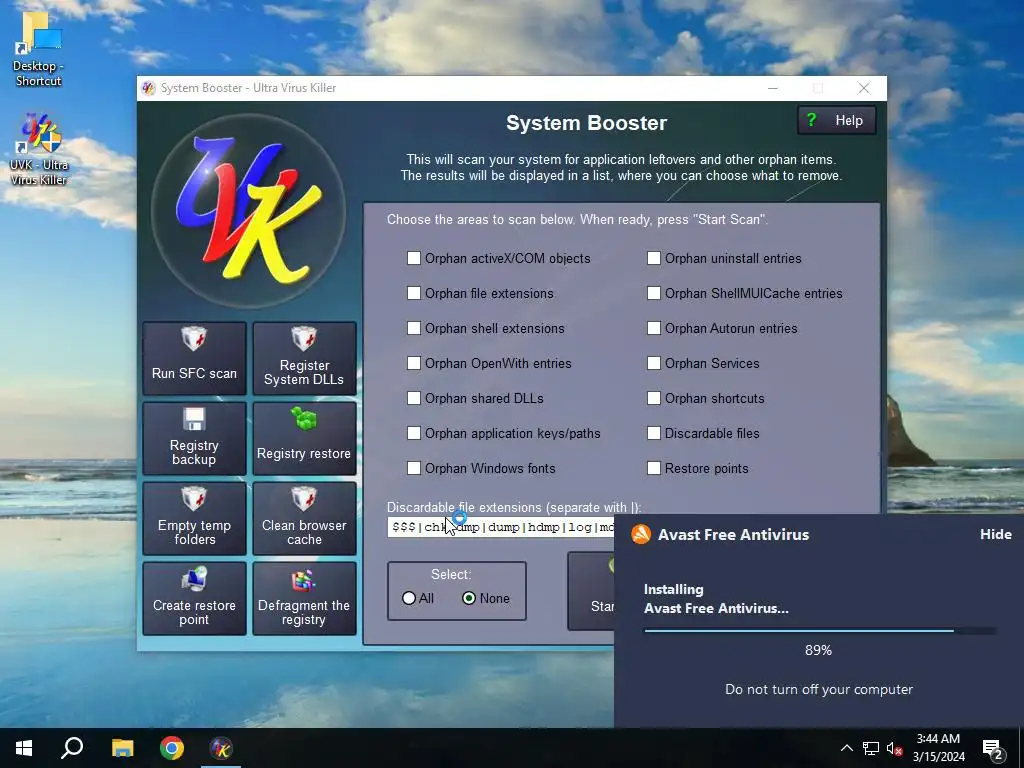The image size is (1024, 768).
Task: Check Orphan file extensions
Action: [413, 293]
